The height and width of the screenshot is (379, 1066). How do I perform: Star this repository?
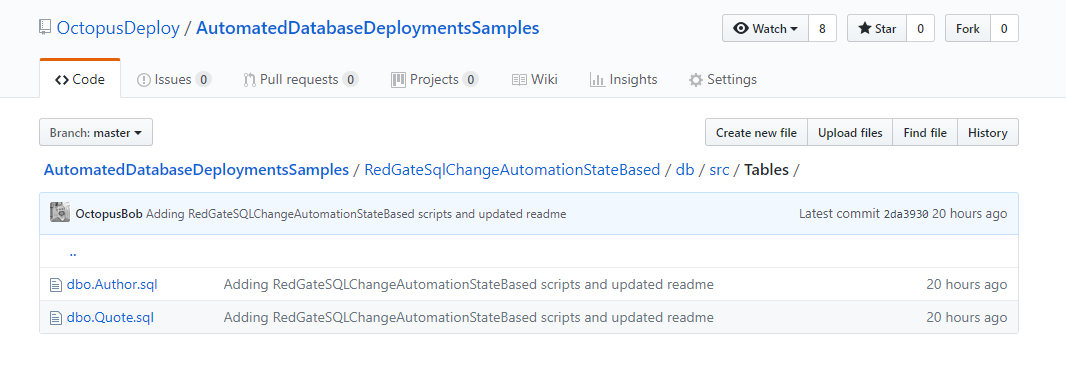877,29
